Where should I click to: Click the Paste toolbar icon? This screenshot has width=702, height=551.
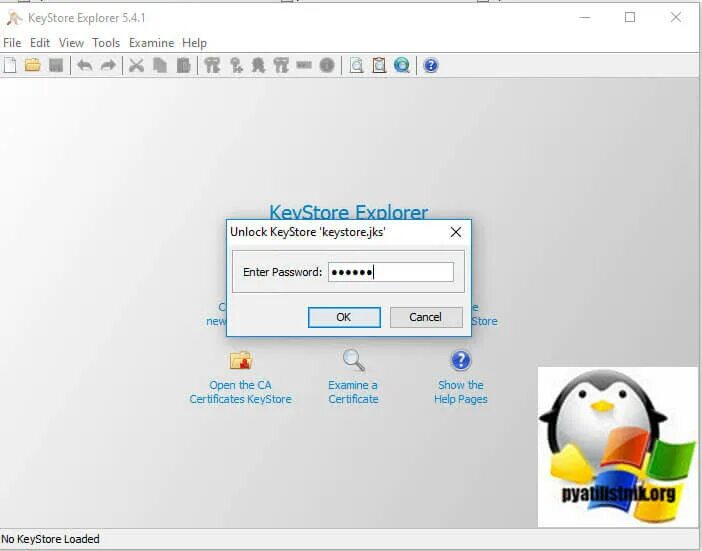click(183, 65)
